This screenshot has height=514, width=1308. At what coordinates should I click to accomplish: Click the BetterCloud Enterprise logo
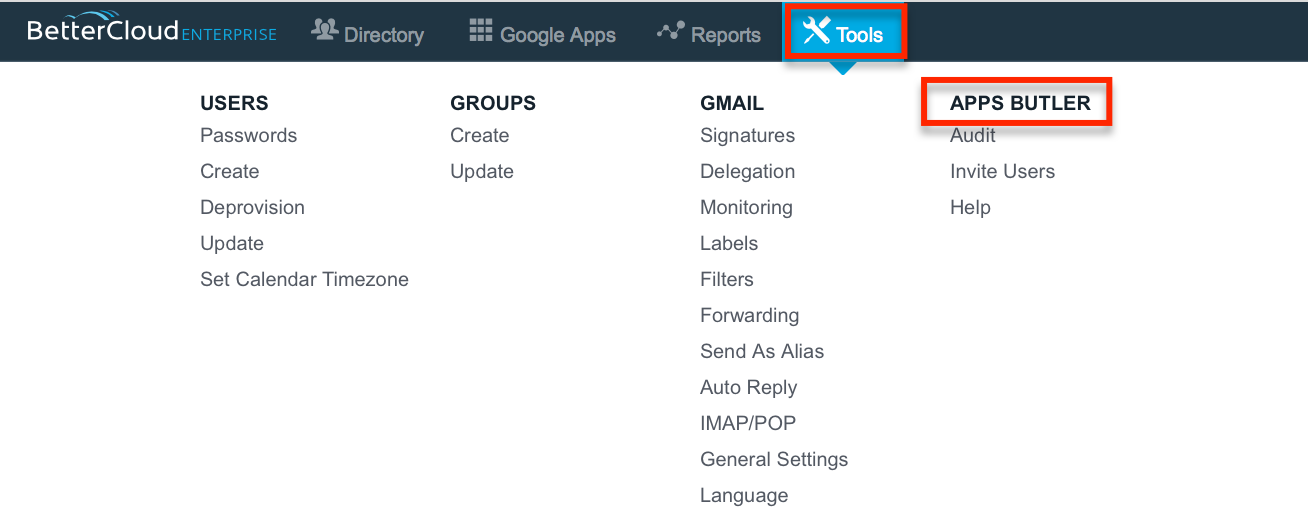[x=152, y=31]
